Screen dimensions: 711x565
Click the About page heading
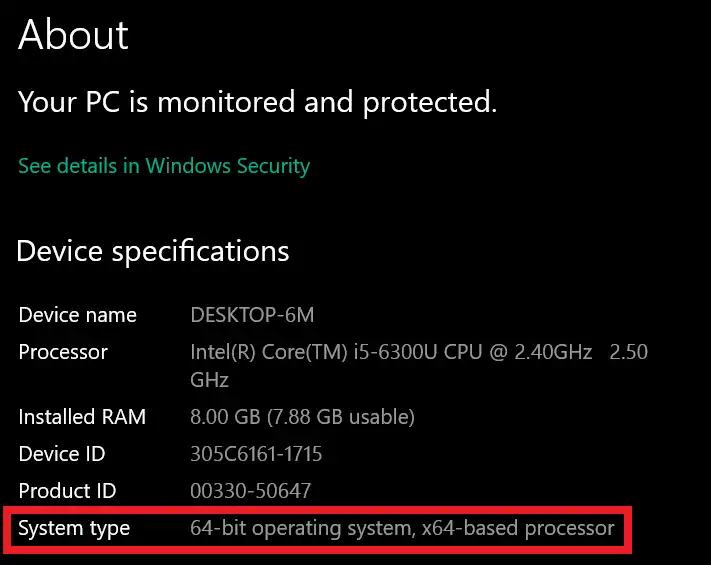pos(74,36)
